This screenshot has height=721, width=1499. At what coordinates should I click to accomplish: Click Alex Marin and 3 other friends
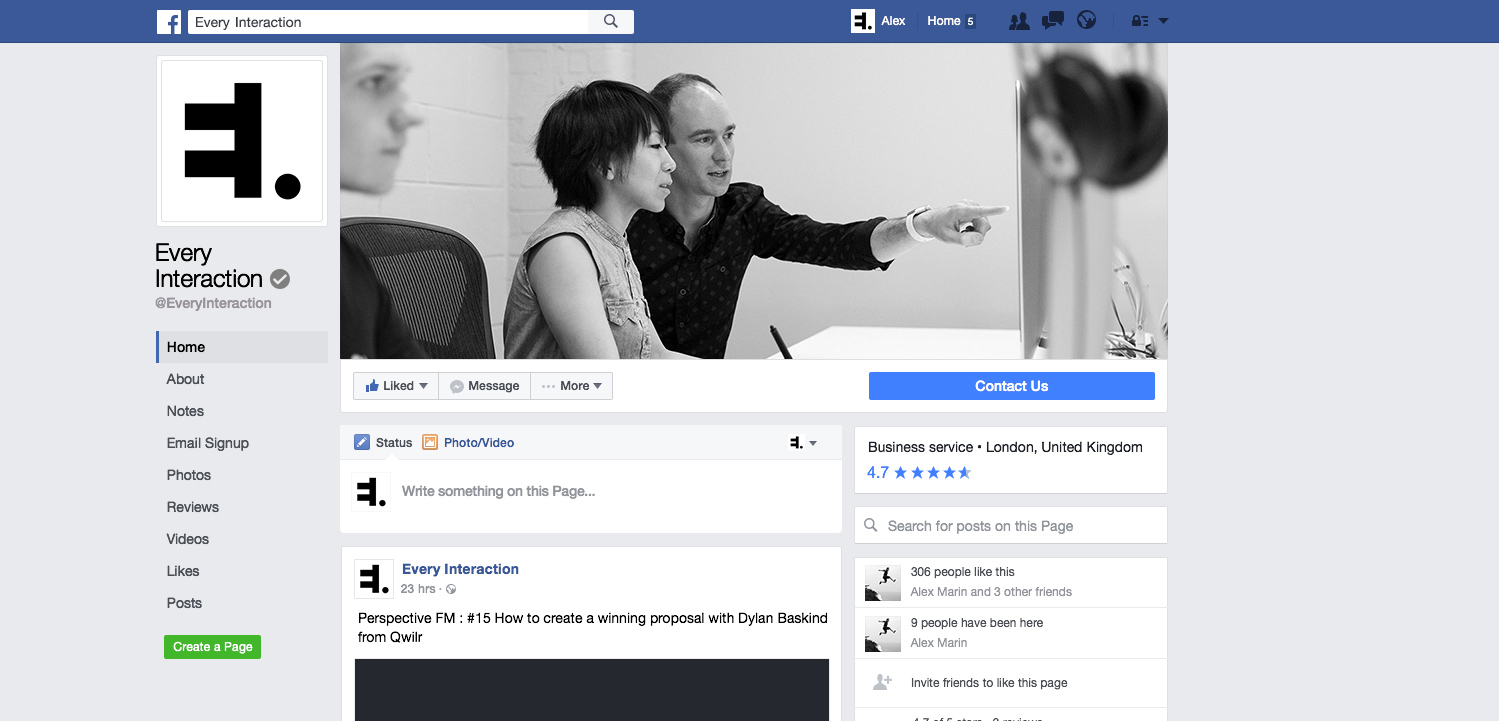point(991,592)
